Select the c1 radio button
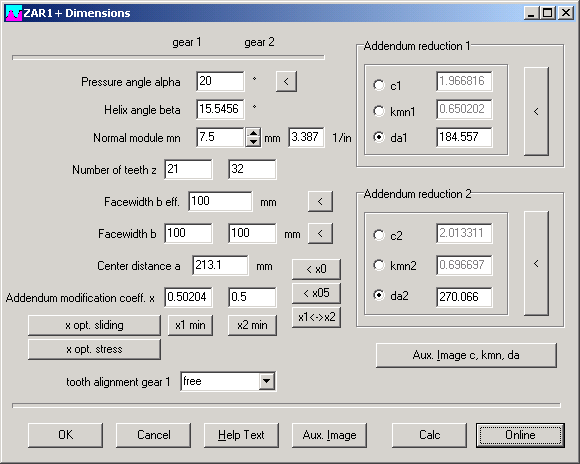Screen dimensions: 580x464 379,85
